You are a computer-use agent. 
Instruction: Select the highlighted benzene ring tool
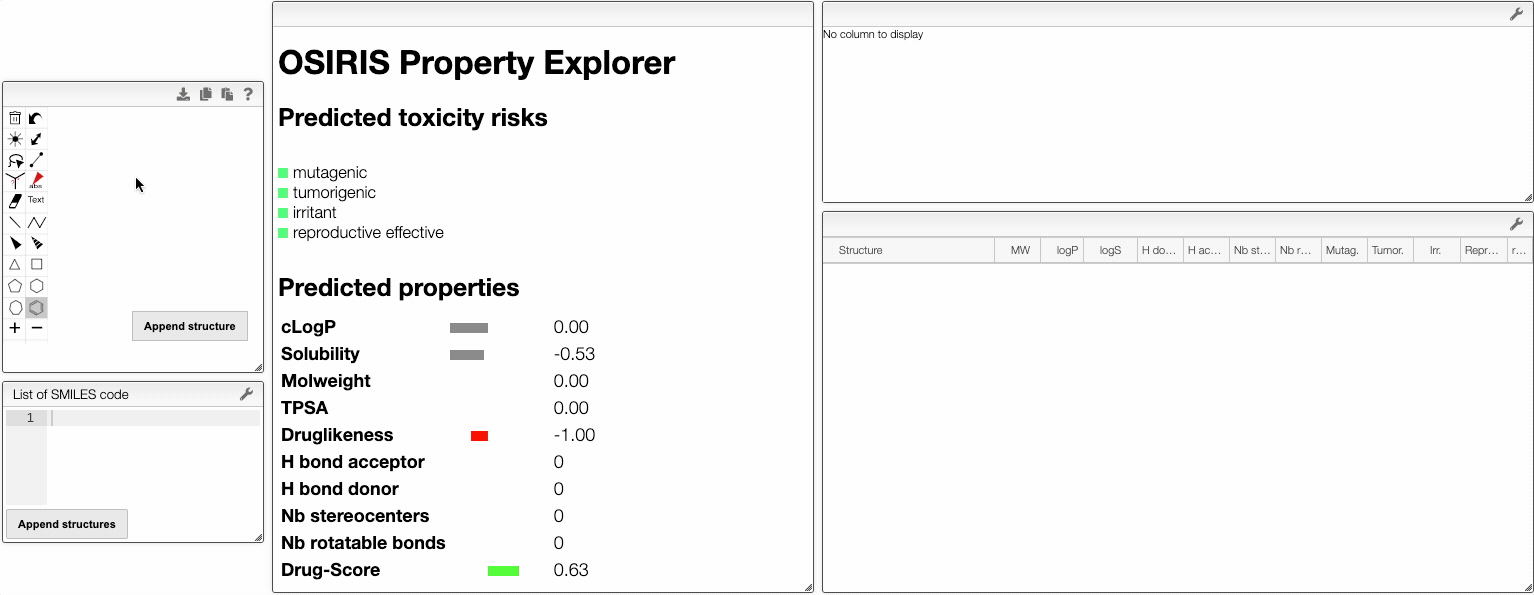(x=36, y=308)
